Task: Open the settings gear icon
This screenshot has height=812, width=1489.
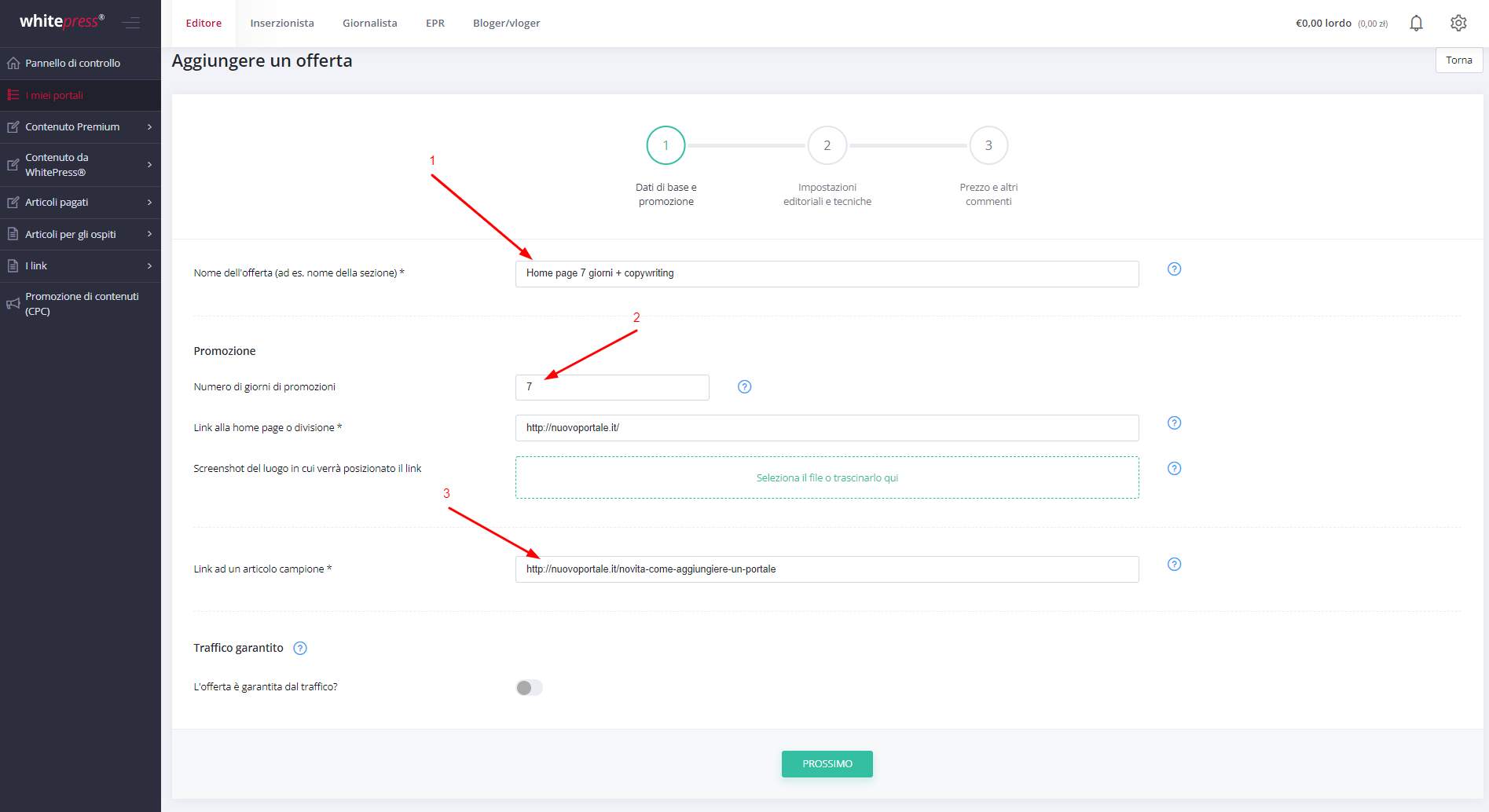Action: click(x=1458, y=24)
